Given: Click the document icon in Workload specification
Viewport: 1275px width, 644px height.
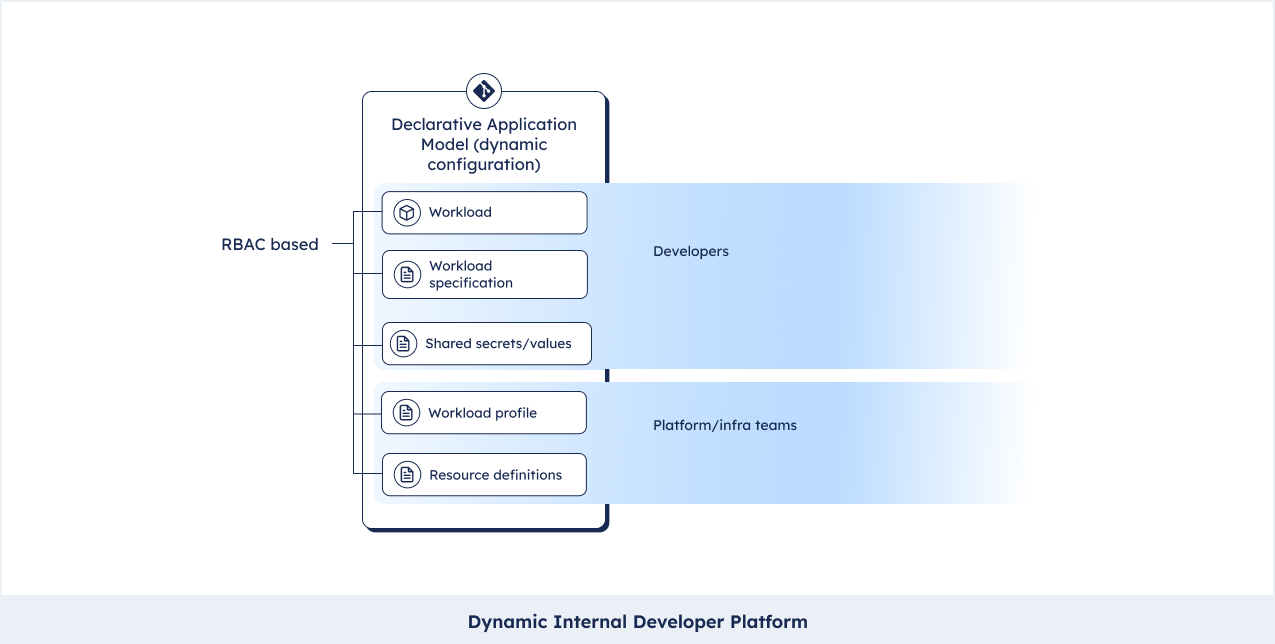Looking at the screenshot, I should pos(406,274).
